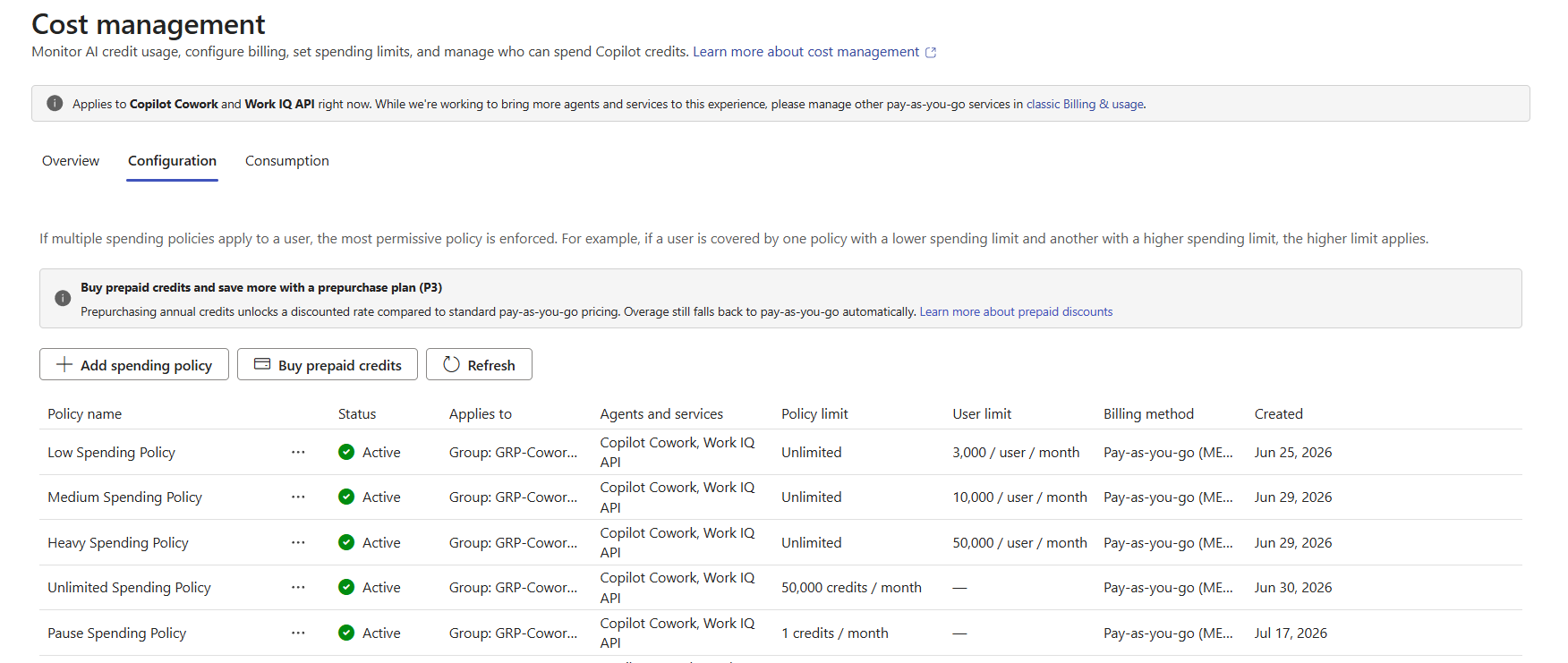Click the Applies to column header
The height and width of the screenshot is (663, 1568).
pos(481,413)
